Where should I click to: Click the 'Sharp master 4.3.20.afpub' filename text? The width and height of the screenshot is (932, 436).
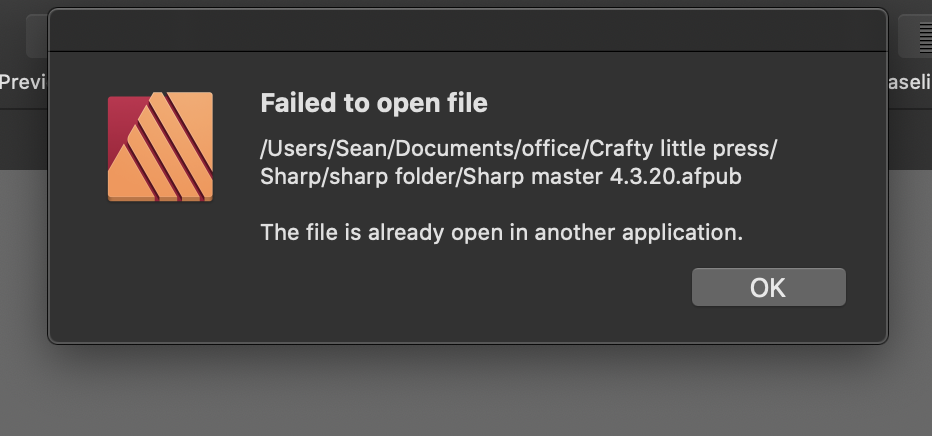click(602, 177)
